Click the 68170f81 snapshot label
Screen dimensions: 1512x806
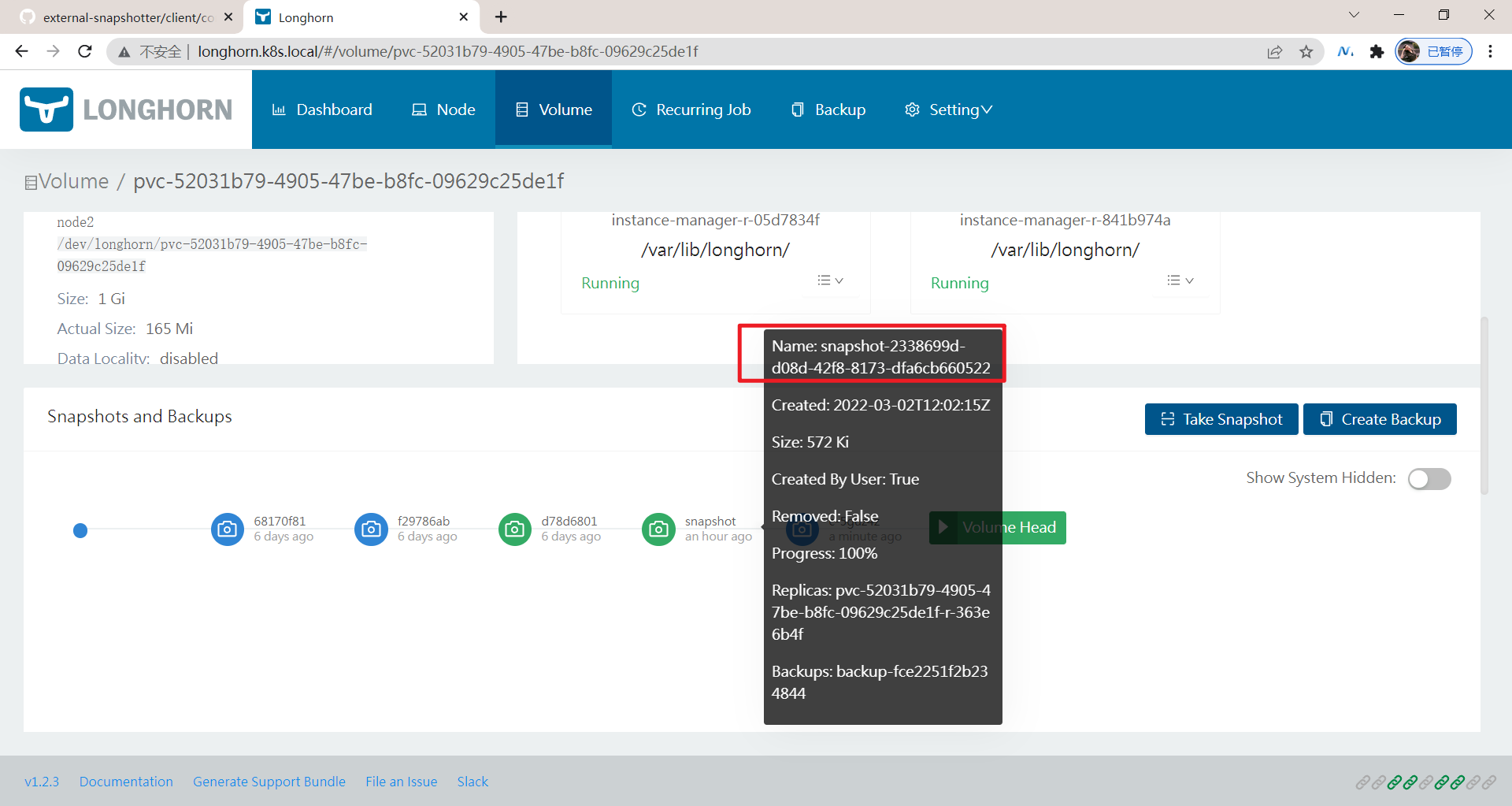pos(280,521)
